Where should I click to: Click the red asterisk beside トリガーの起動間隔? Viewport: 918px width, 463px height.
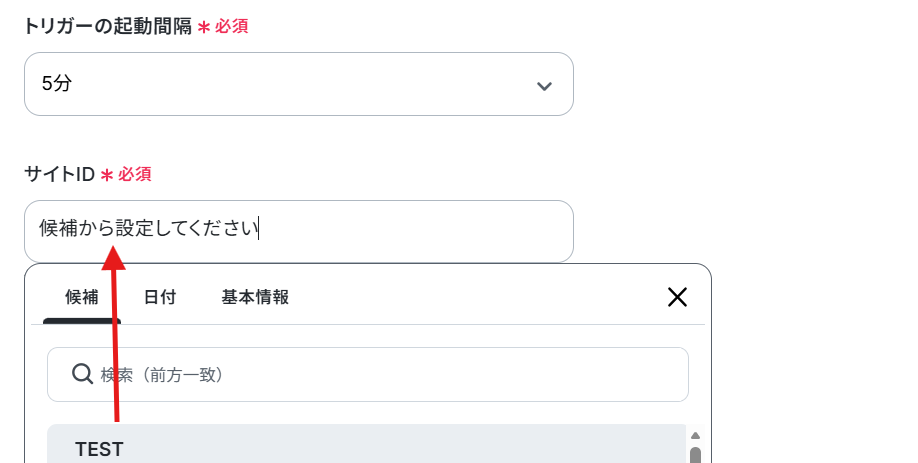coord(203,28)
